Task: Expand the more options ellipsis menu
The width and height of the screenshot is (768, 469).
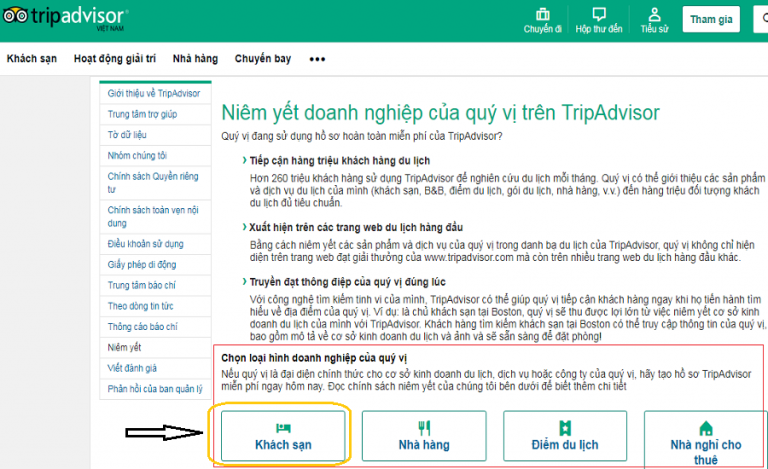Action: click(x=317, y=59)
